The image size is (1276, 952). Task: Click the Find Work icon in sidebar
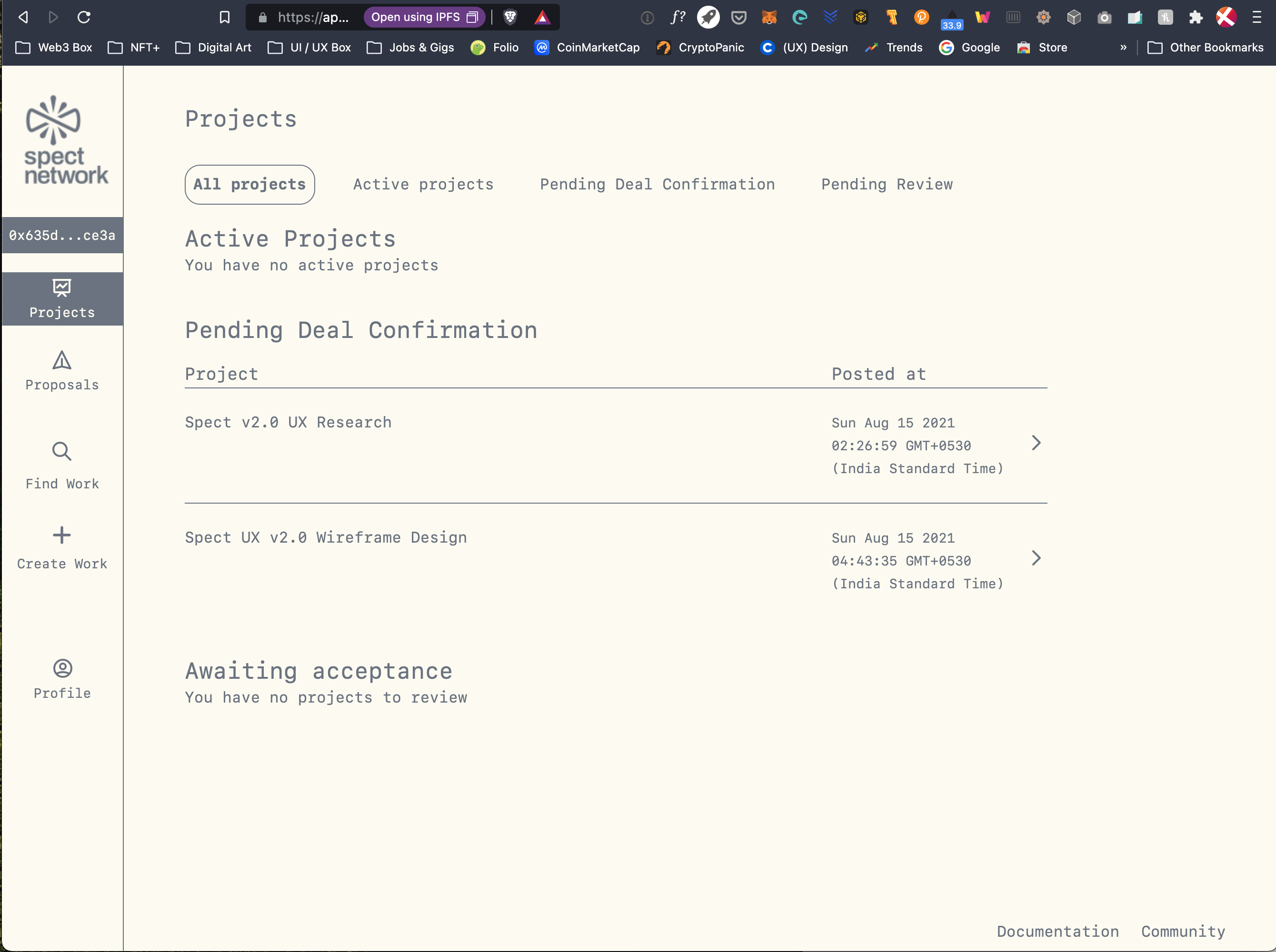coord(62,451)
